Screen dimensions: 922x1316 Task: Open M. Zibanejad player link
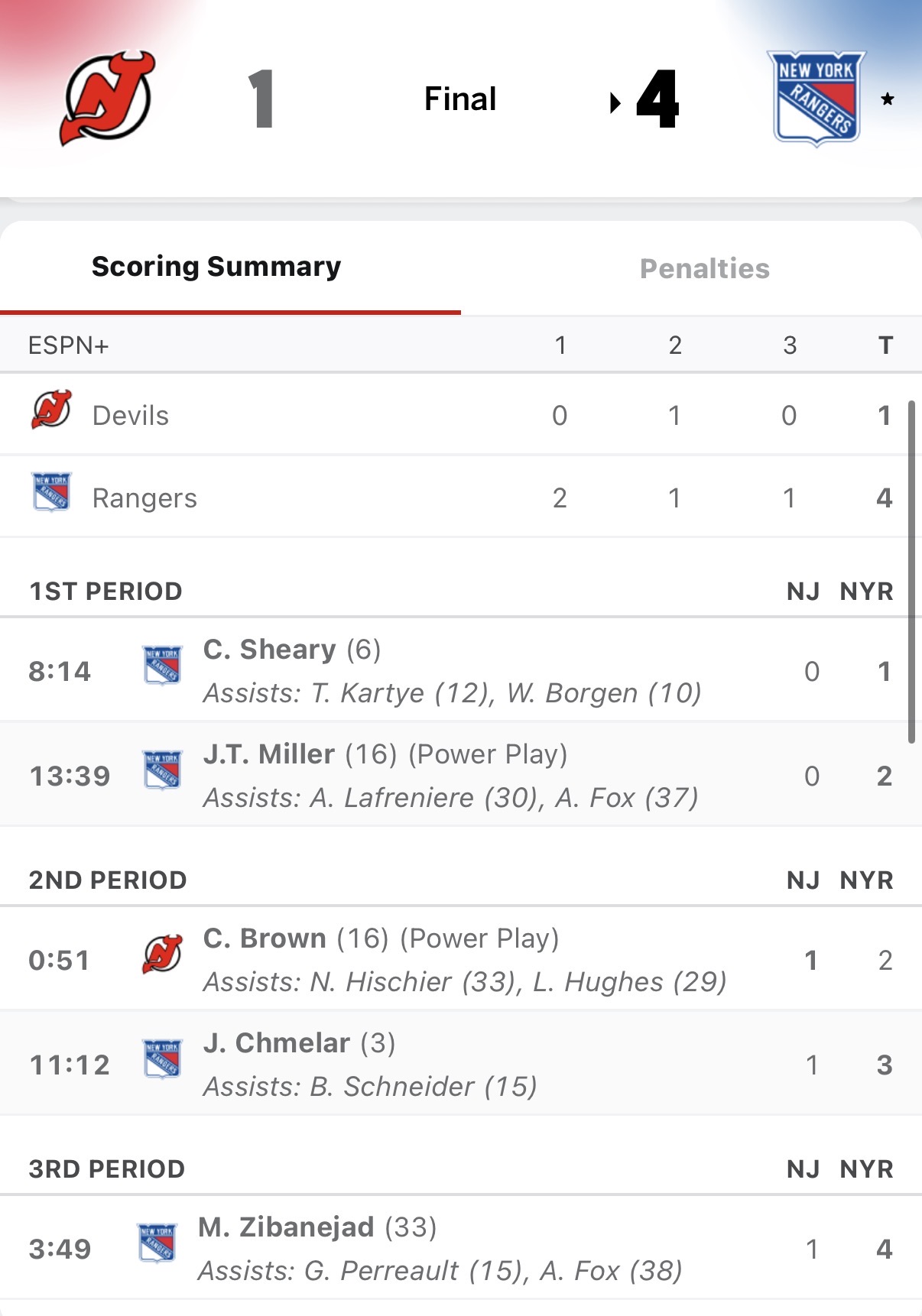[286, 1227]
